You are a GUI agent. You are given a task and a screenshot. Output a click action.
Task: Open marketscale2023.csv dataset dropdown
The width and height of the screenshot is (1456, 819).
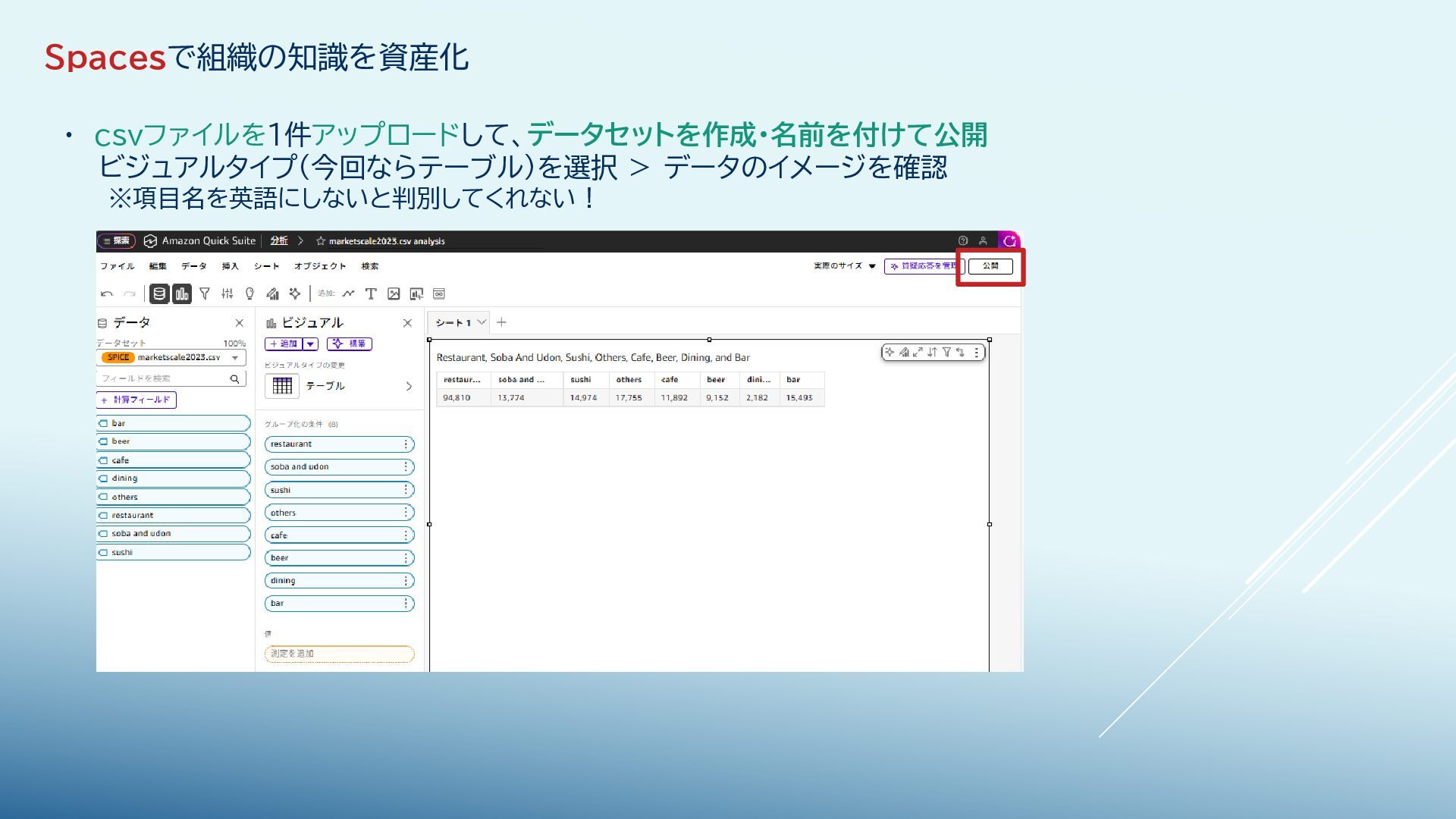pyautogui.click(x=235, y=357)
